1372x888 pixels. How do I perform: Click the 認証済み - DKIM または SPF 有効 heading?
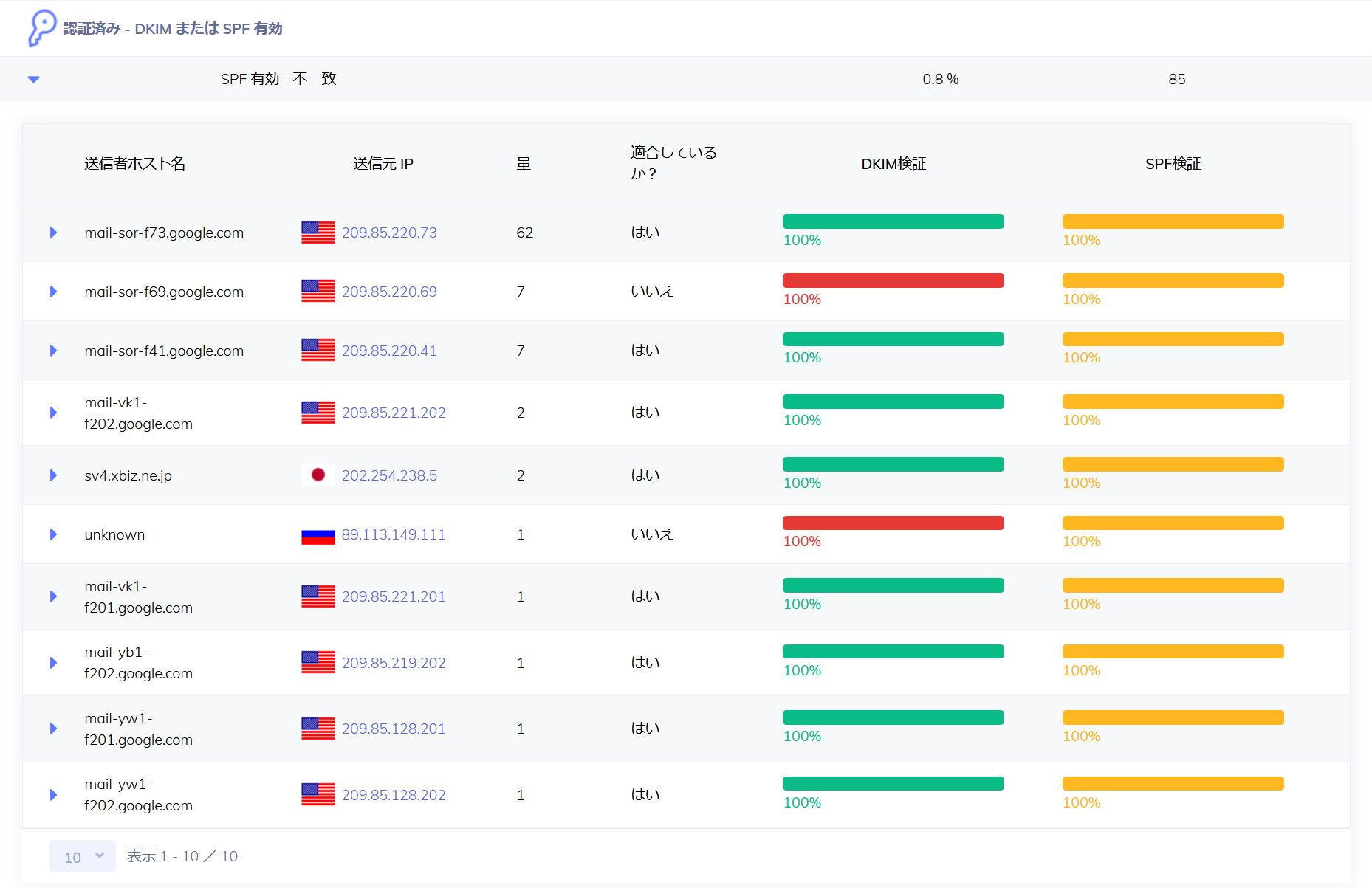point(173,29)
